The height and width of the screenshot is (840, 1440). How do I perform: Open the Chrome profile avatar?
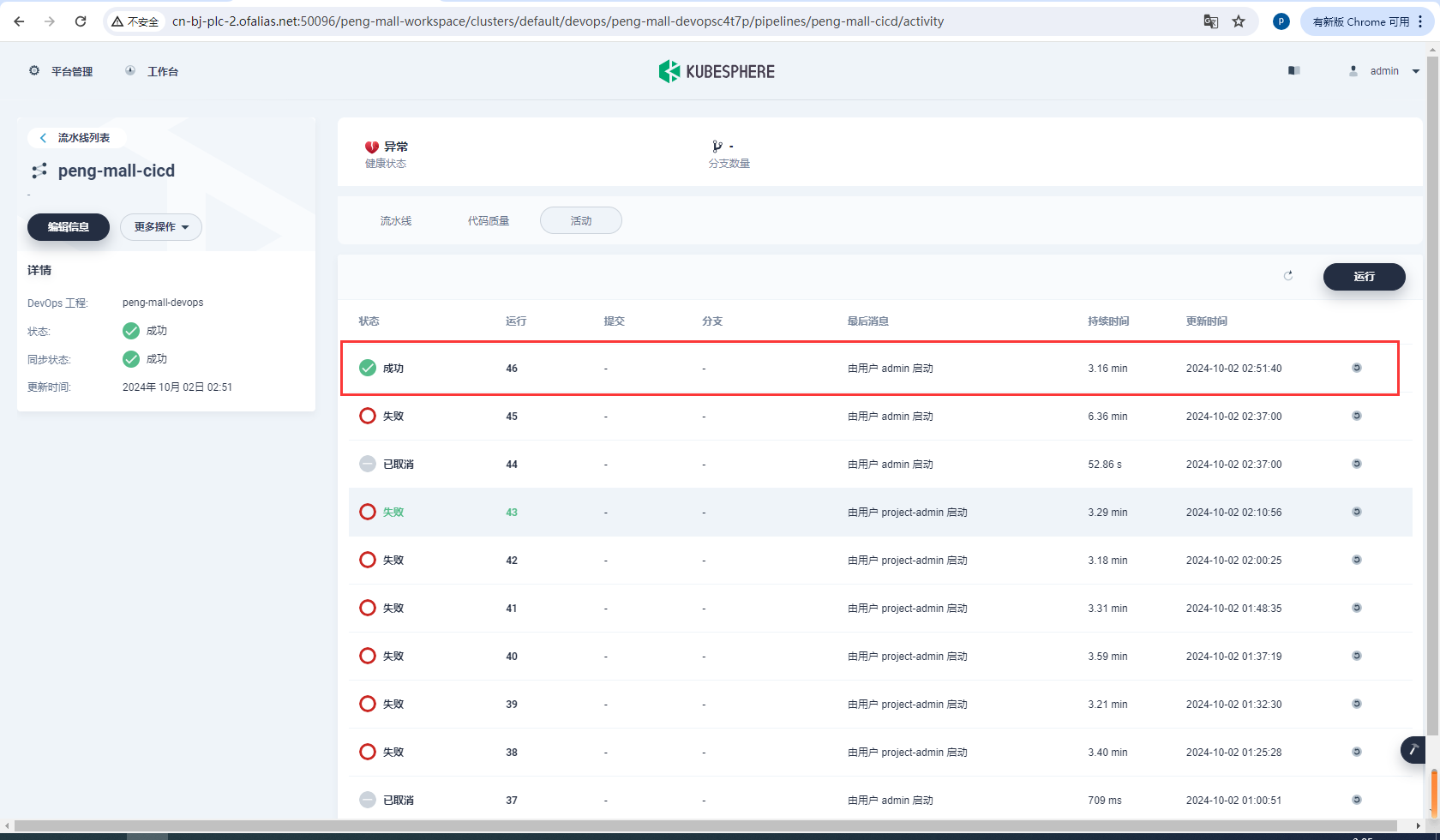tap(1281, 21)
